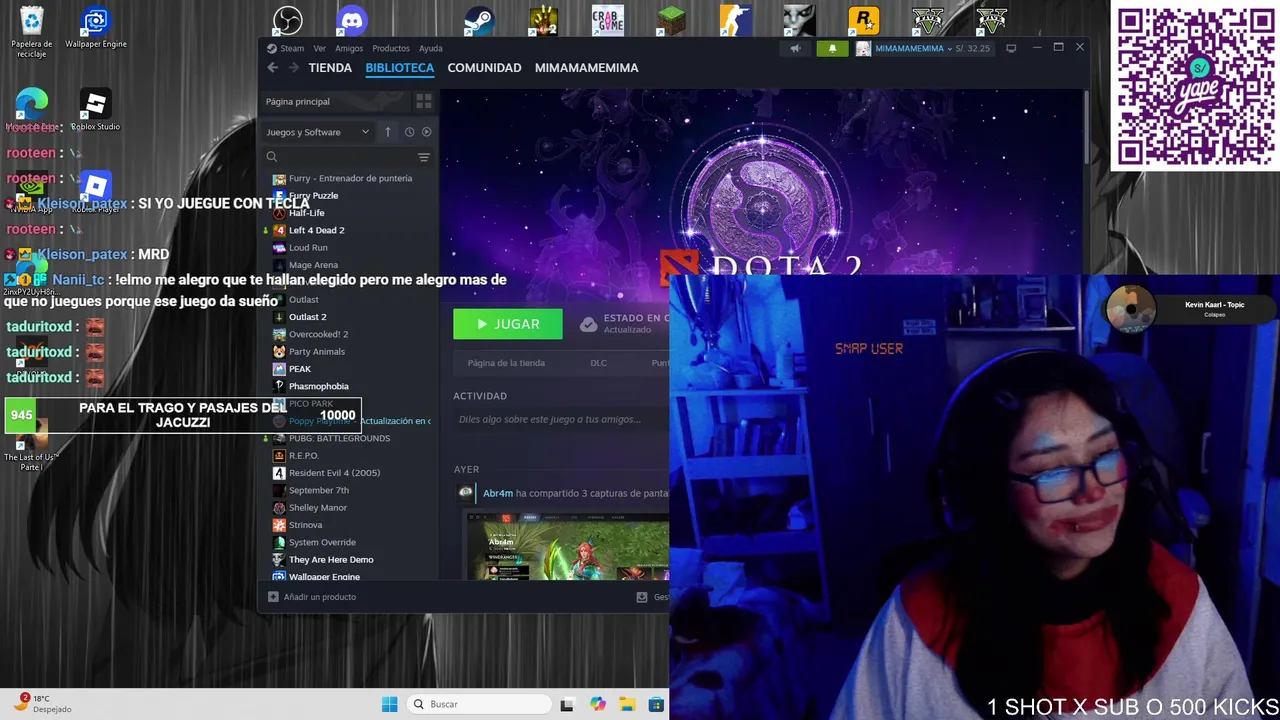Screen dimensions: 1280x720
Task: Launch Minecraft desktop shortcut
Action: tap(671, 20)
